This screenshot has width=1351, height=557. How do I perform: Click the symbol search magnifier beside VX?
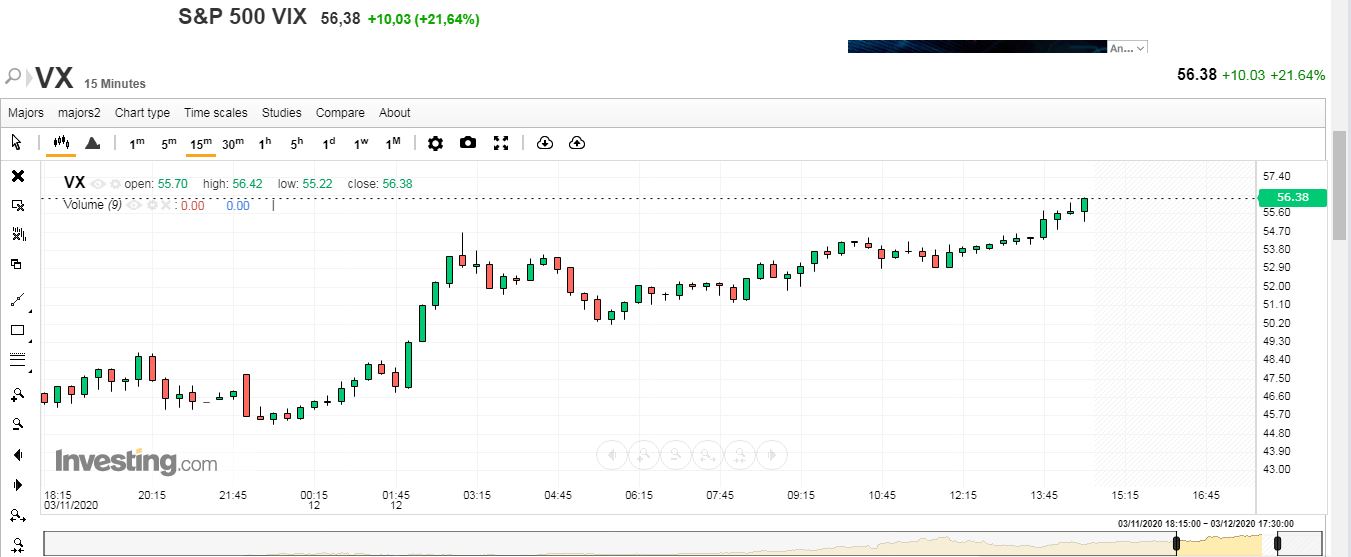[14, 77]
